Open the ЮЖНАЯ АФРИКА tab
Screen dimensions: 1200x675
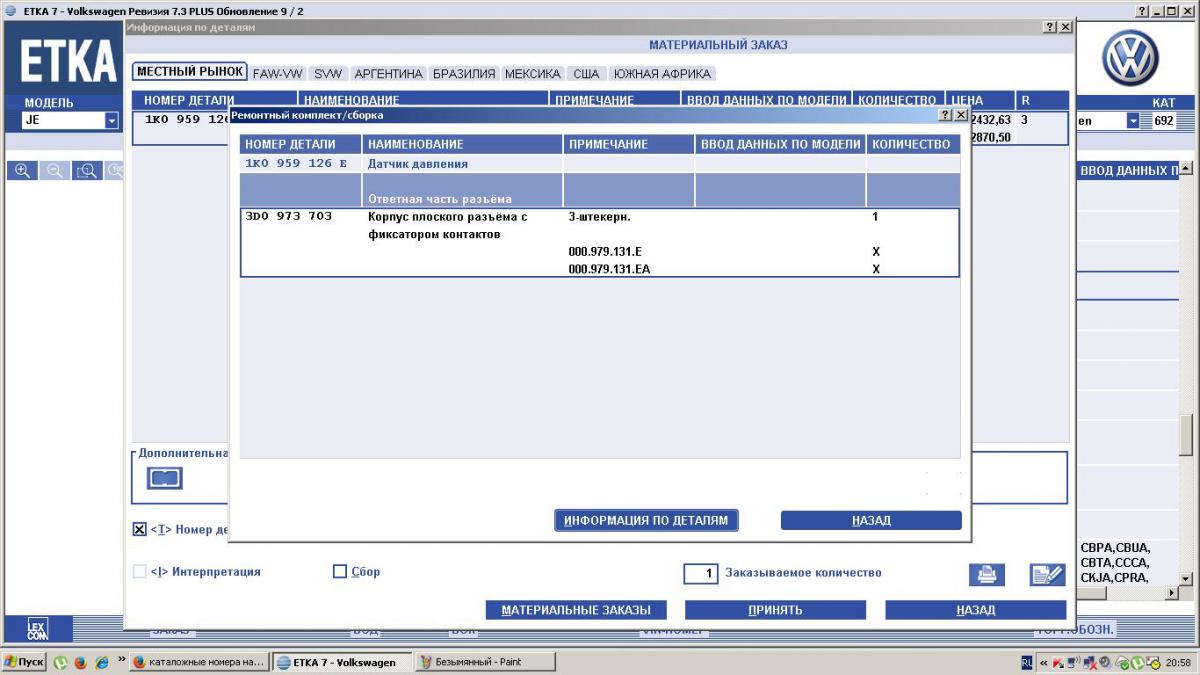(x=662, y=74)
